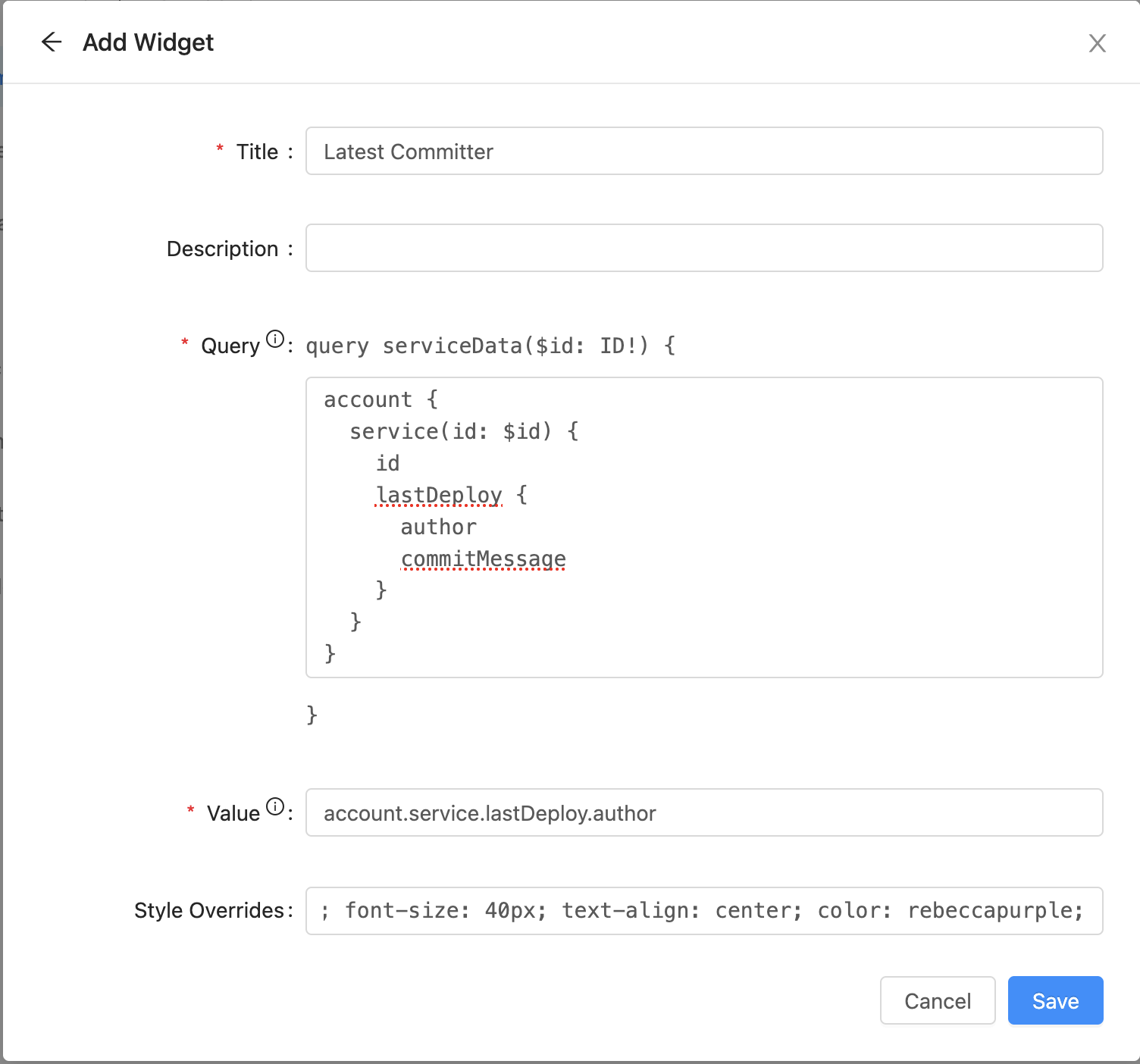Click the 'lastDeploy' word in query
1140x1064 pixels.
[x=439, y=495]
